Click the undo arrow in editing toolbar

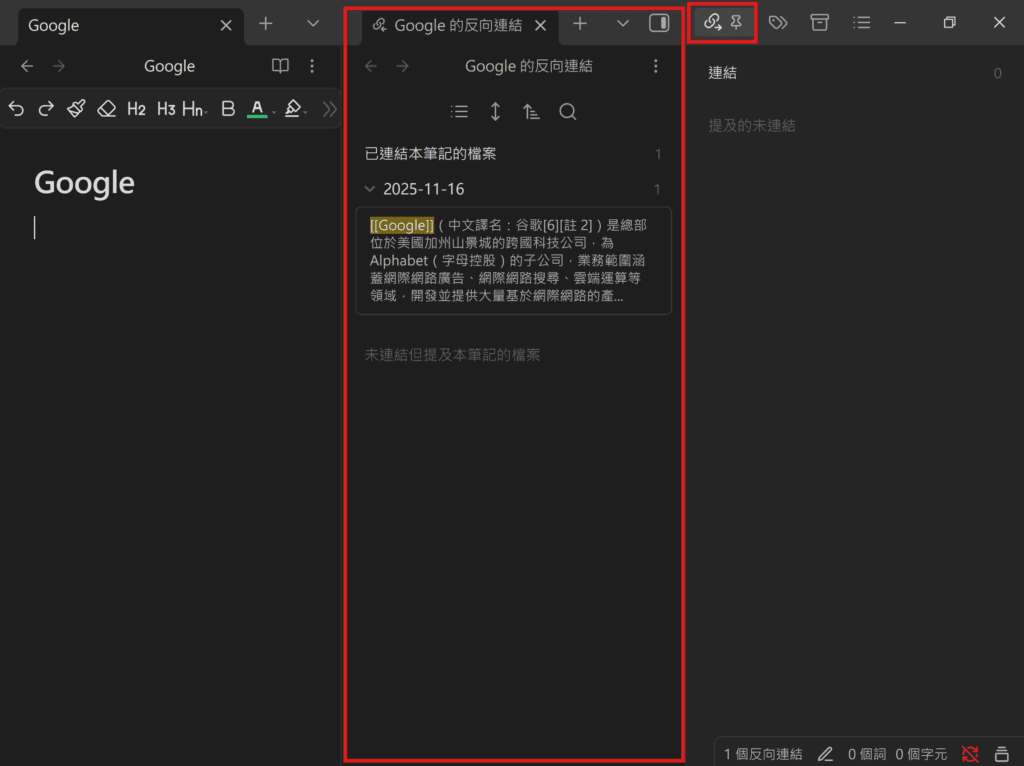pyautogui.click(x=17, y=109)
